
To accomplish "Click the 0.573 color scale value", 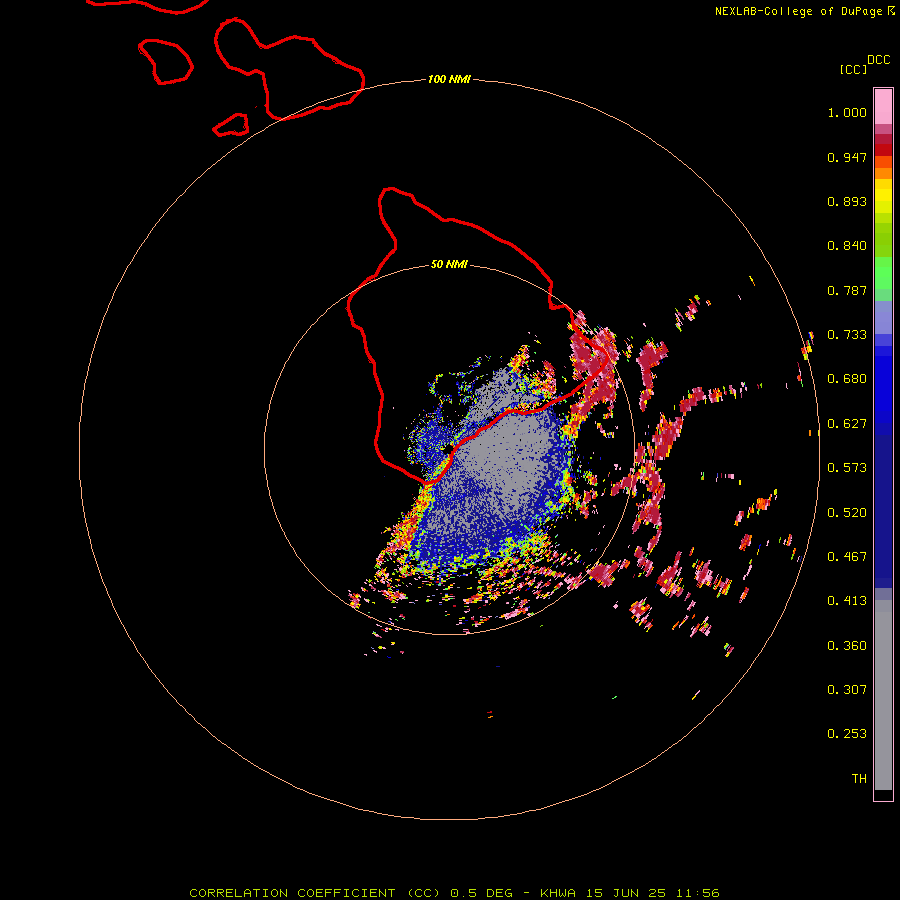I will (847, 468).
